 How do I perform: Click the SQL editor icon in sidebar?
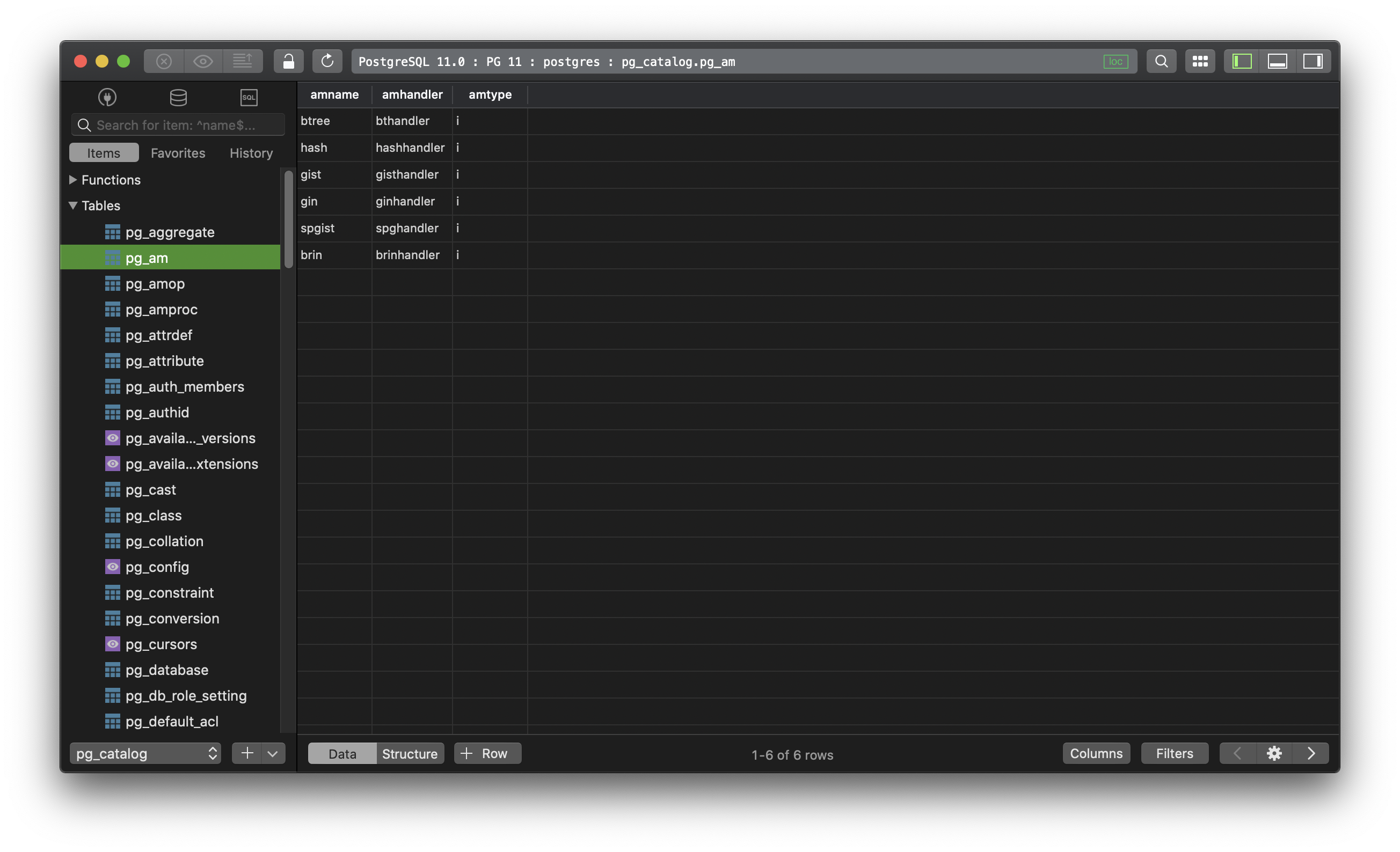point(248,96)
